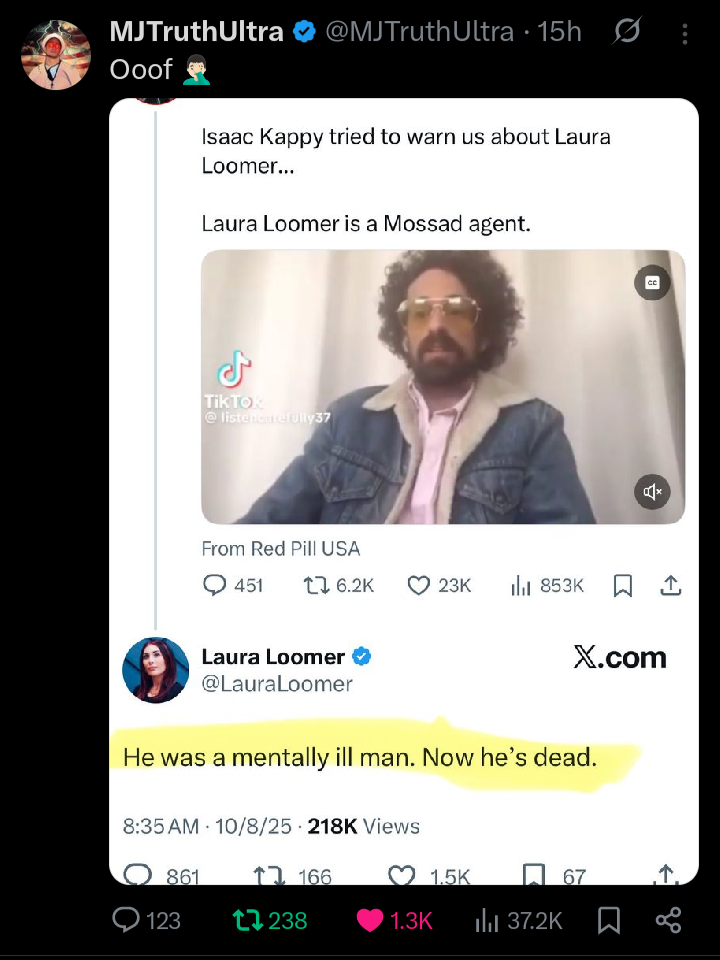Viewport: 720px width, 960px height.
Task: Click the Grok slashed-circle icon
Action: click(x=627, y=33)
